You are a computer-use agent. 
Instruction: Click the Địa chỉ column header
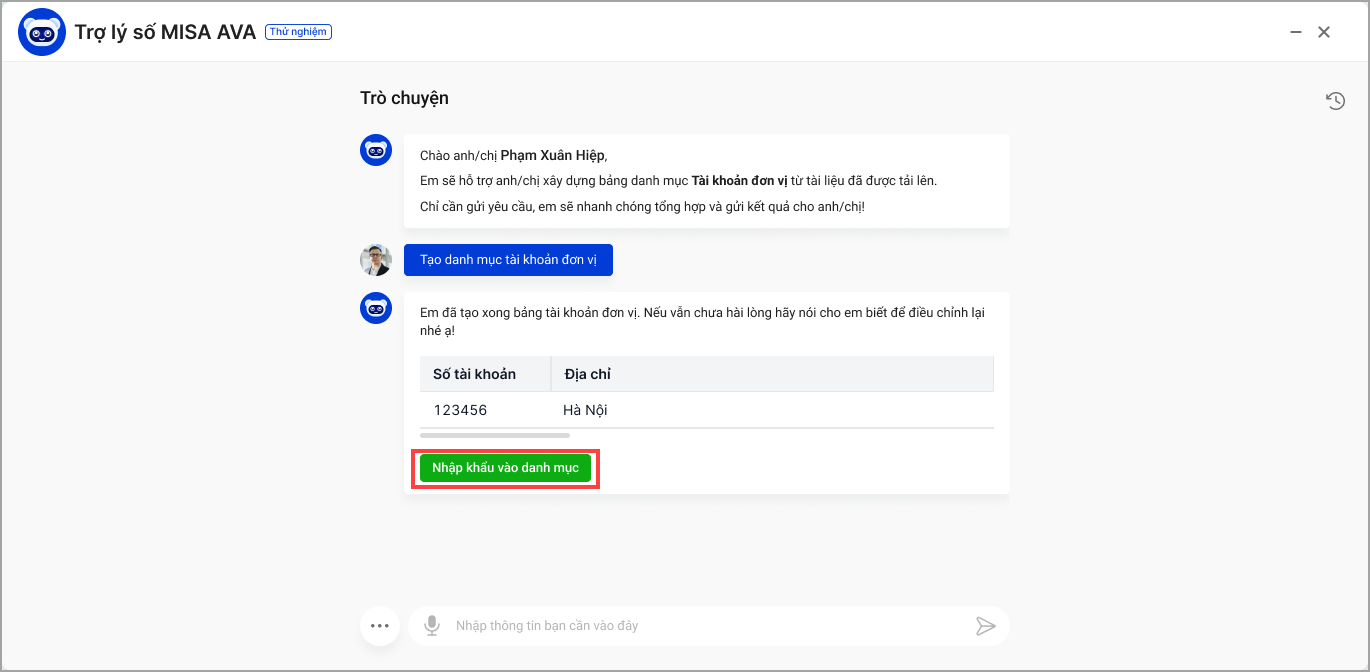tap(588, 374)
